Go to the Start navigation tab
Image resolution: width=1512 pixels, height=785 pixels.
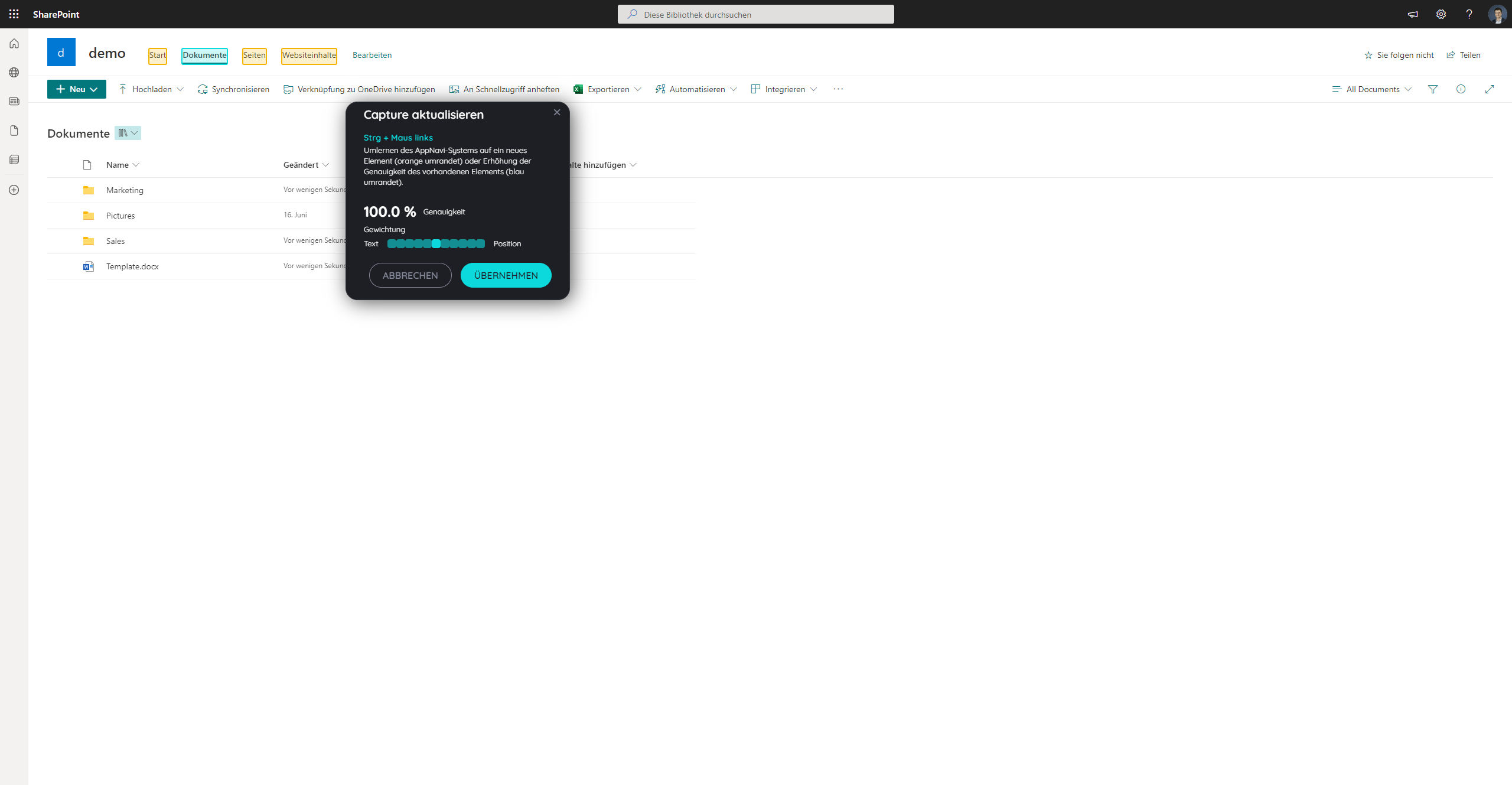(x=158, y=56)
